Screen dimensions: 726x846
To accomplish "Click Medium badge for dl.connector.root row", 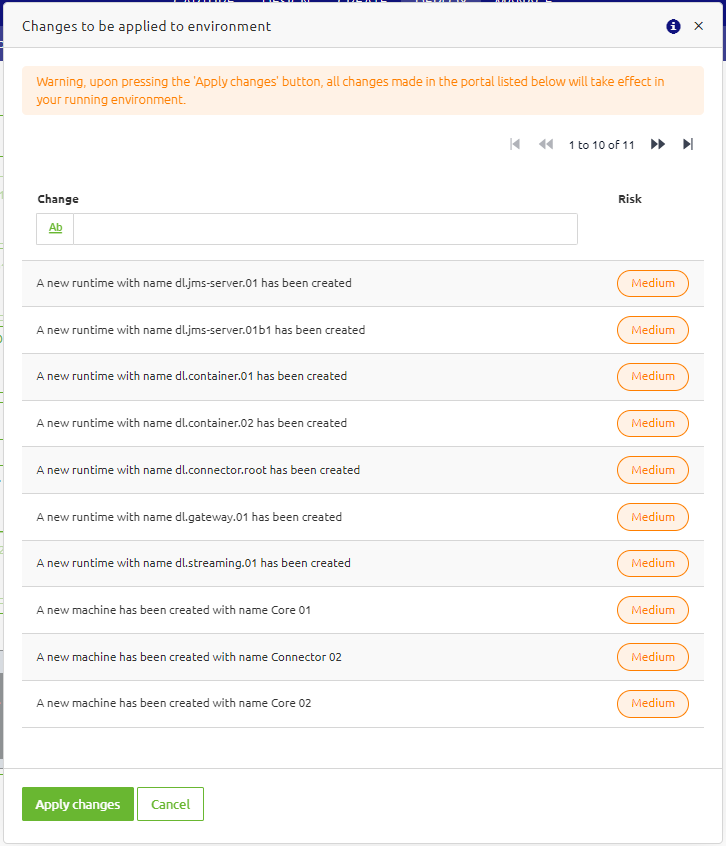I will 652,470.
